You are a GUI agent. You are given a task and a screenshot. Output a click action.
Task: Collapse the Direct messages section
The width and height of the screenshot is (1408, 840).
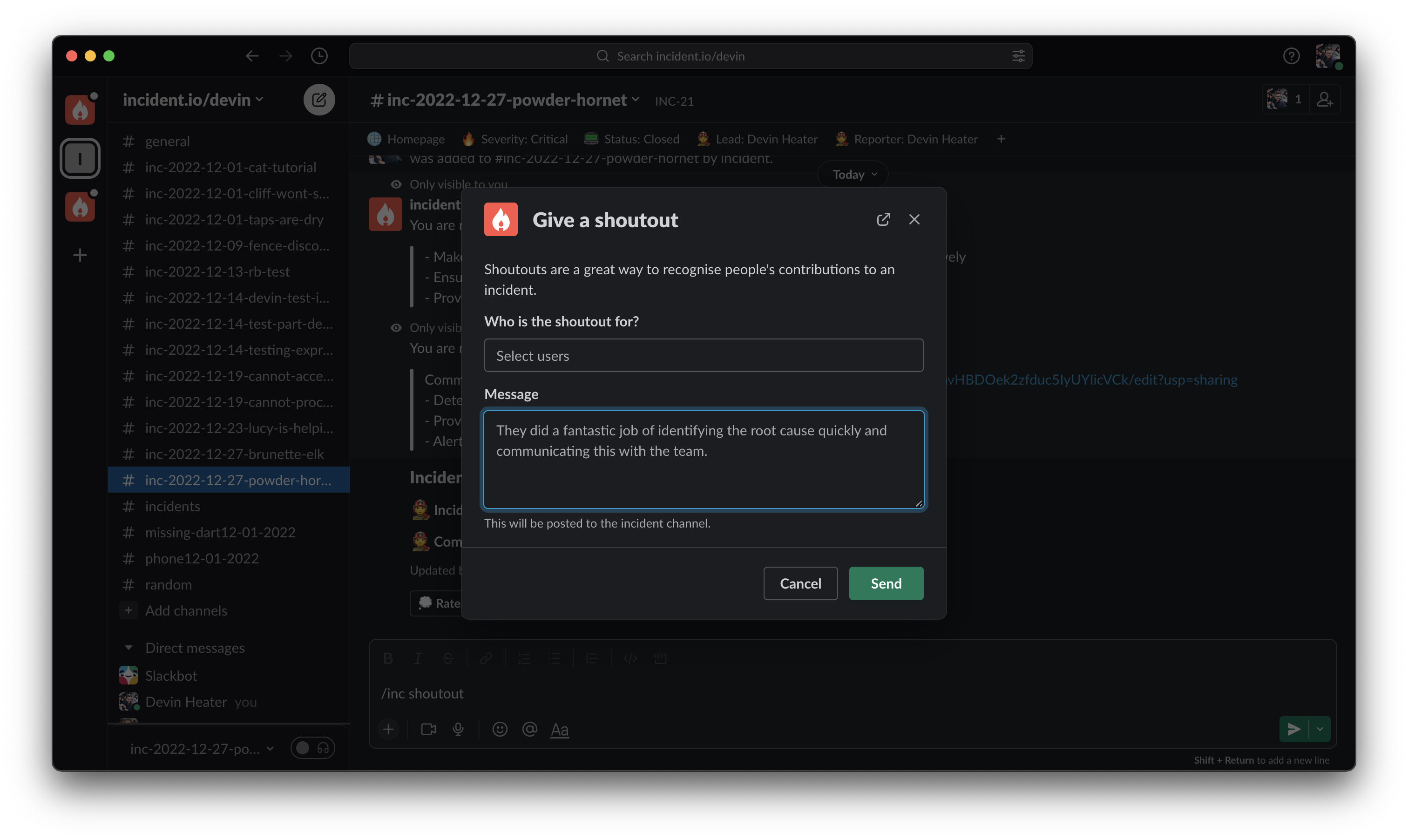click(x=129, y=648)
